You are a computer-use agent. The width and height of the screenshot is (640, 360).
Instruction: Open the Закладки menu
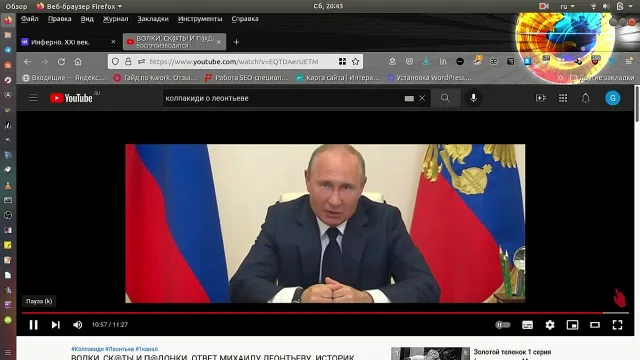point(153,19)
